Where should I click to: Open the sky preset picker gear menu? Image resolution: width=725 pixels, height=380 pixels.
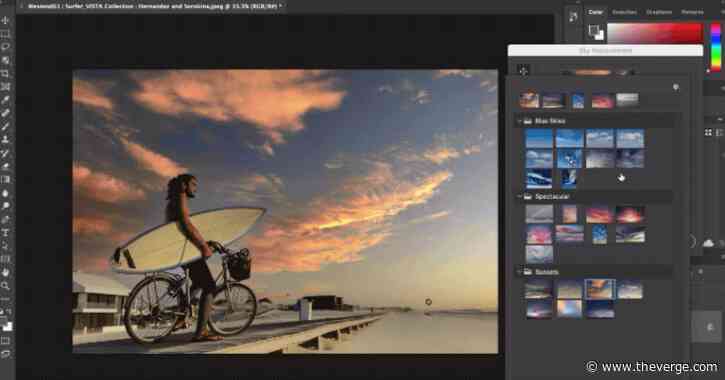[x=676, y=87]
